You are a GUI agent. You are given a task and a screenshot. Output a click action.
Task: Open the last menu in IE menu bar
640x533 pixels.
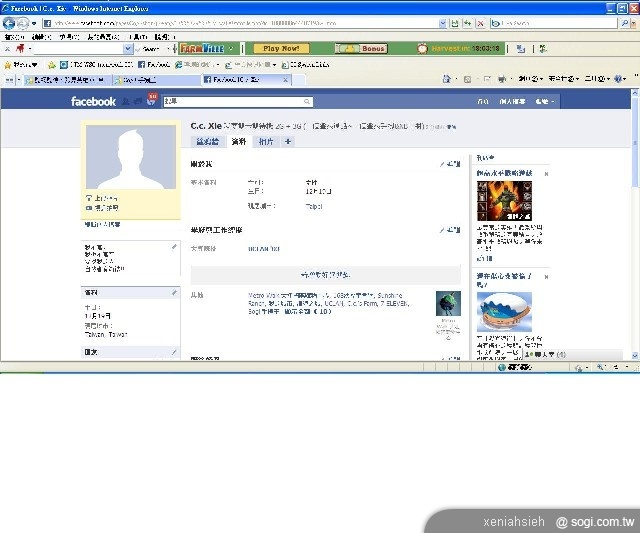164,37
